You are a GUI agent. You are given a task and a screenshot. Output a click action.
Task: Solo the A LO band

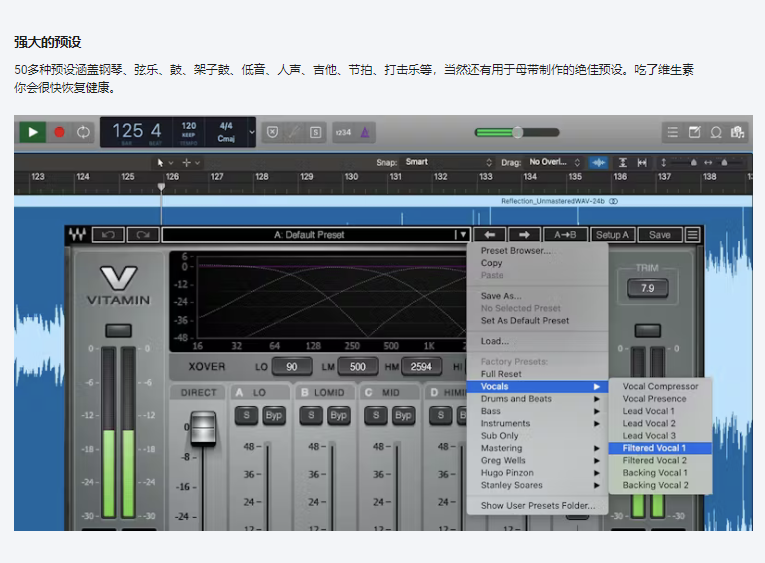tap(246, 415)
